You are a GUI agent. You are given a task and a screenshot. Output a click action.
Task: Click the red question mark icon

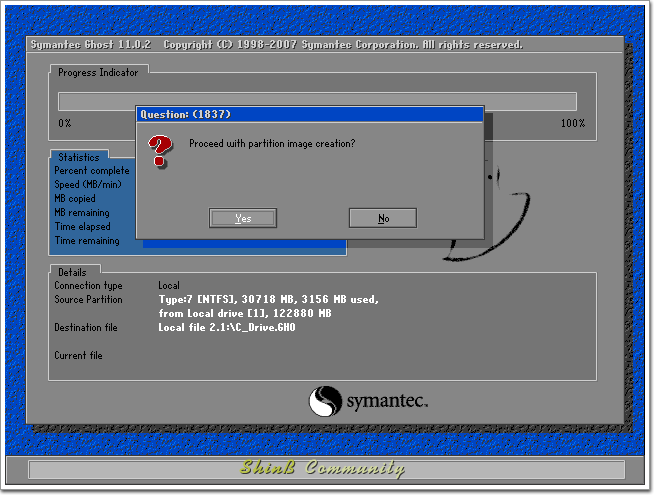[160, 151]
